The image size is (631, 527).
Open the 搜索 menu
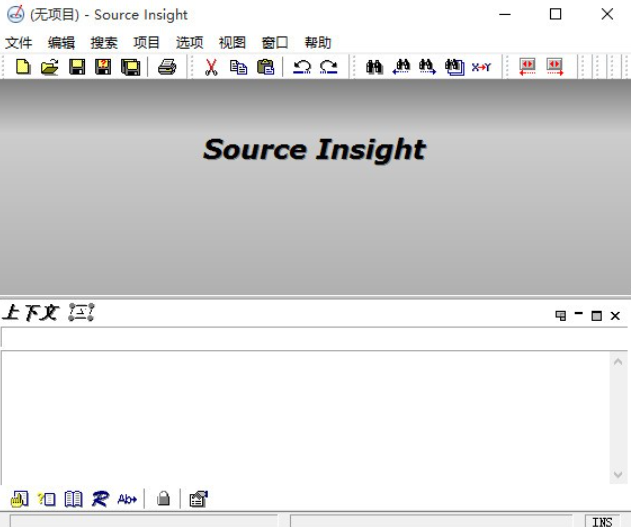tap(104, 43)
